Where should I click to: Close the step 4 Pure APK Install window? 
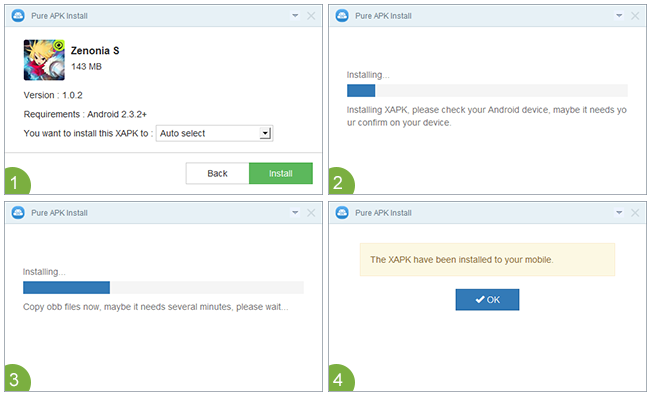coord(635,213)
